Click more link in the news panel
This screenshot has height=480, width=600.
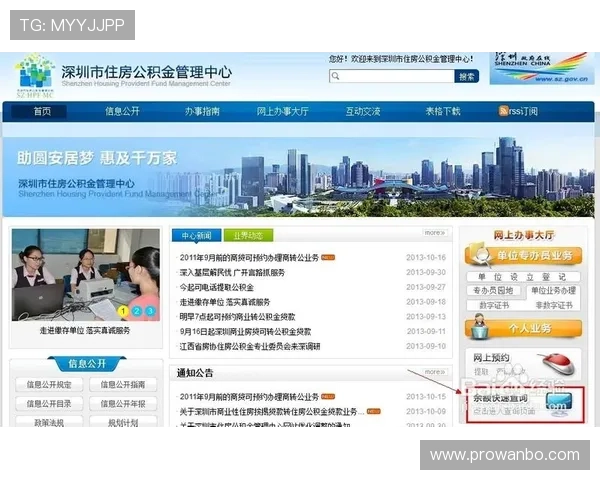(435, 233)
